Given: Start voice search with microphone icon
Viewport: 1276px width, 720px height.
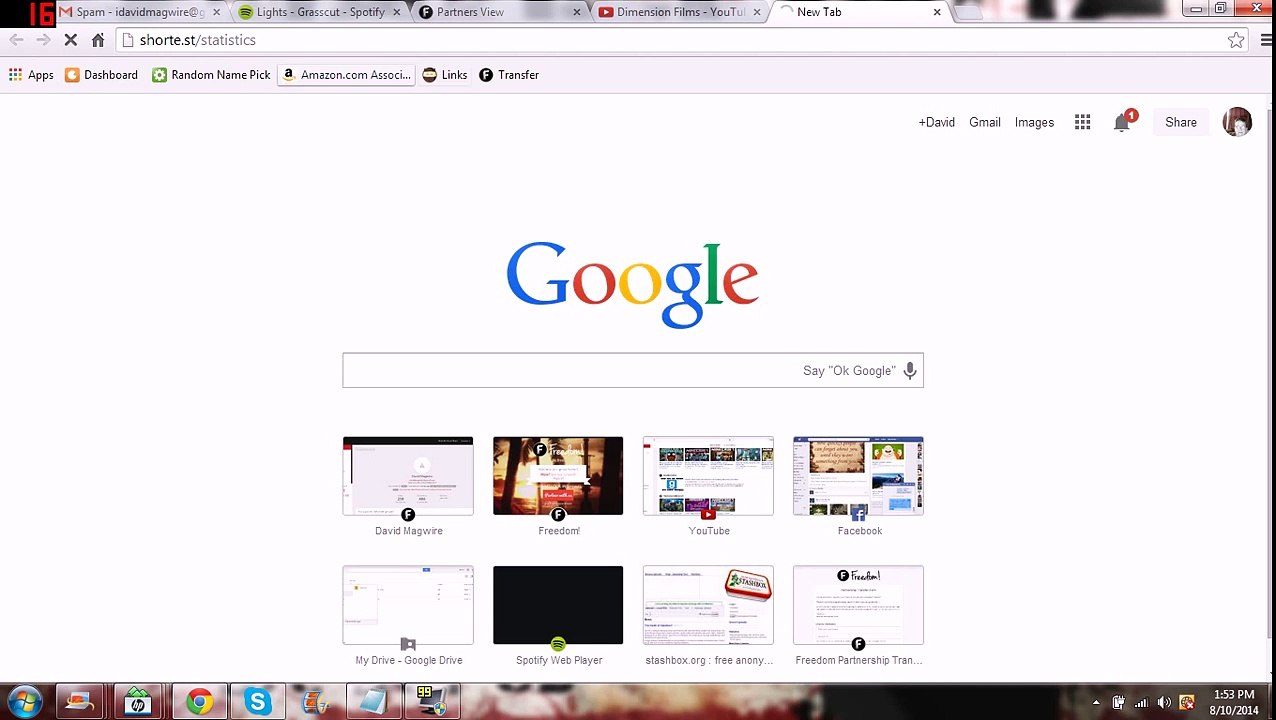Looking at the screenshot, I should pos(910,371).
